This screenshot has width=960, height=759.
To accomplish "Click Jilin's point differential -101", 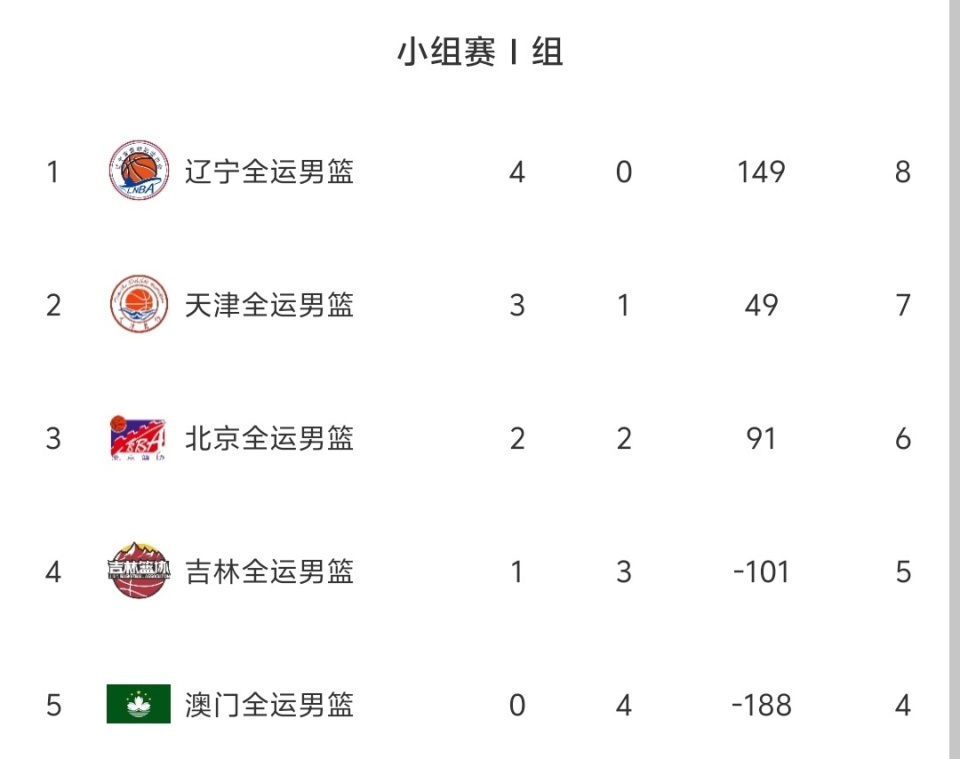I will coord(761,572).
